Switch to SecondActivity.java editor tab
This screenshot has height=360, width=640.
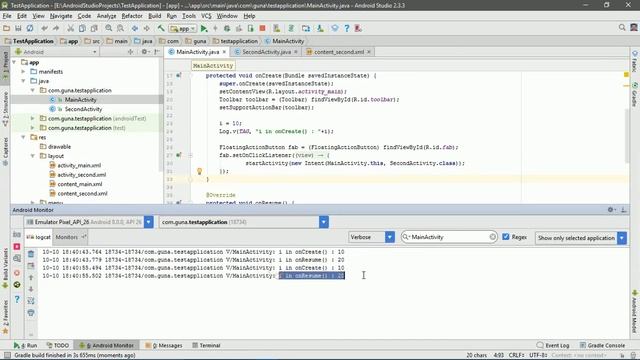pos(266,52)
